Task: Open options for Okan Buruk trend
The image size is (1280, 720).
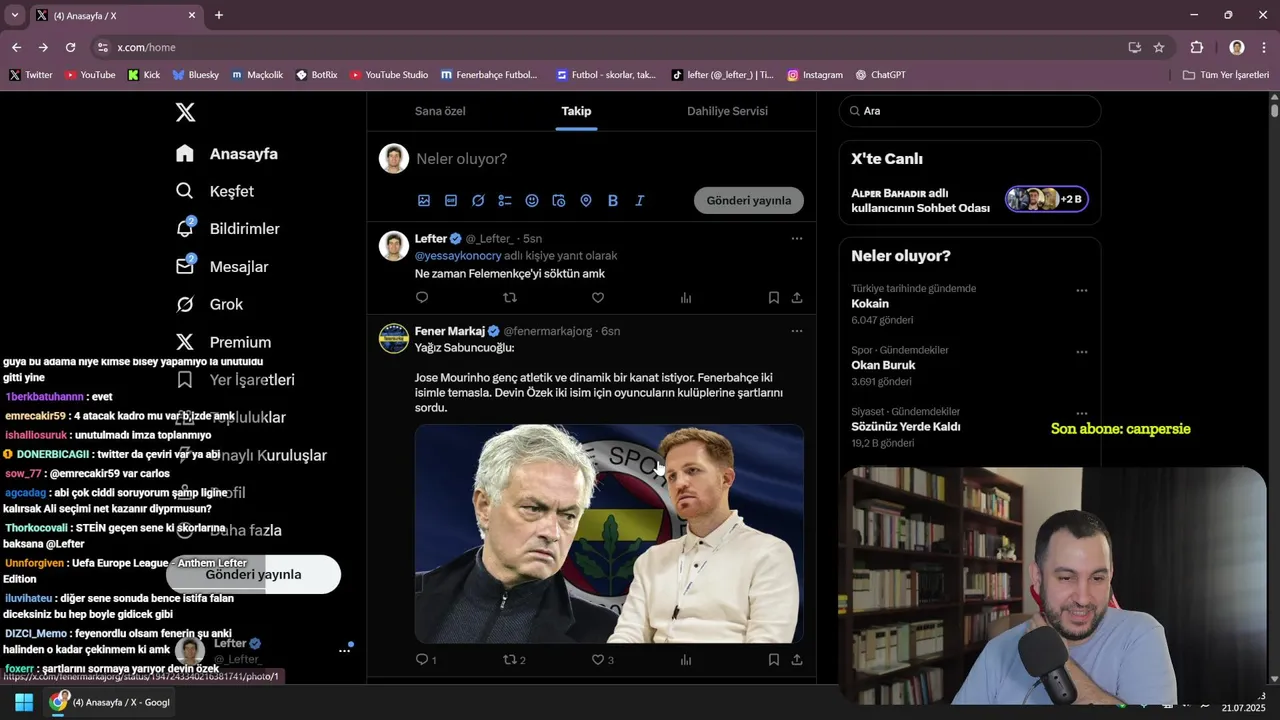Action: tap(1082, 353)
